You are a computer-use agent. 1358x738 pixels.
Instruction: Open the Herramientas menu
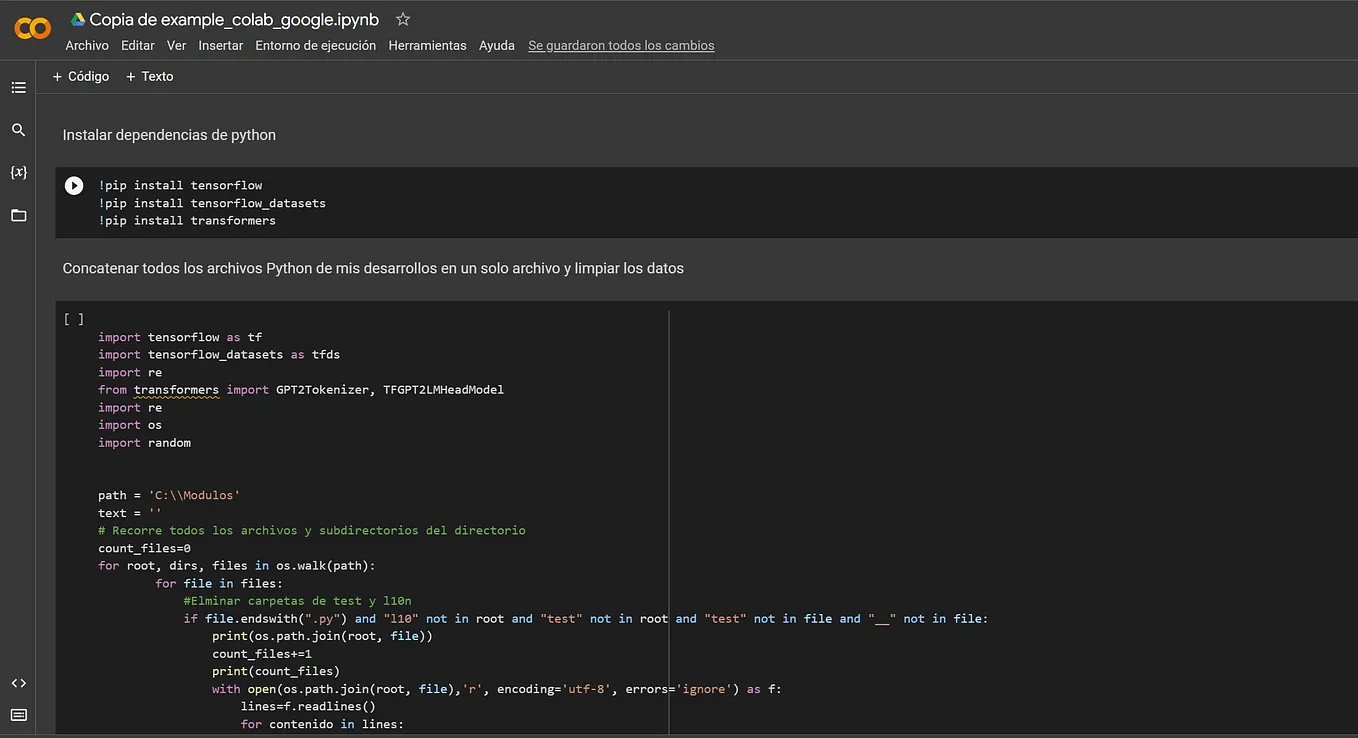coord(428,45)
